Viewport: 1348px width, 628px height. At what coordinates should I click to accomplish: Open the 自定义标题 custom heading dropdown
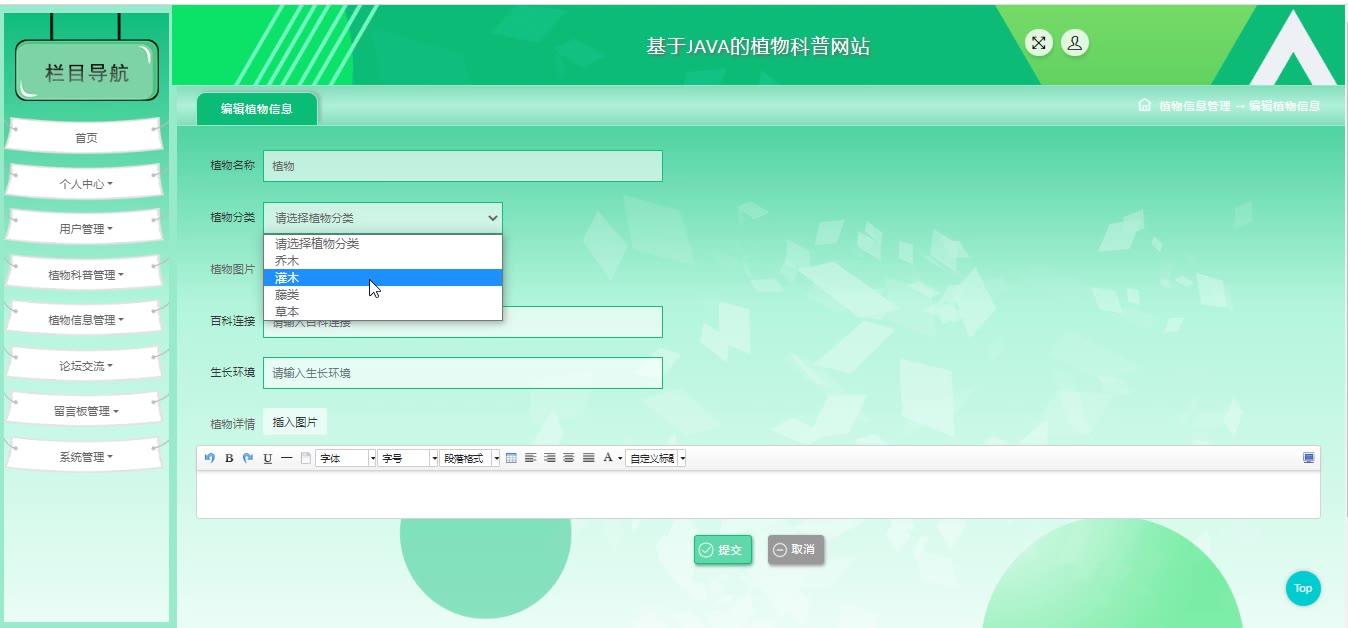[656, 458]
